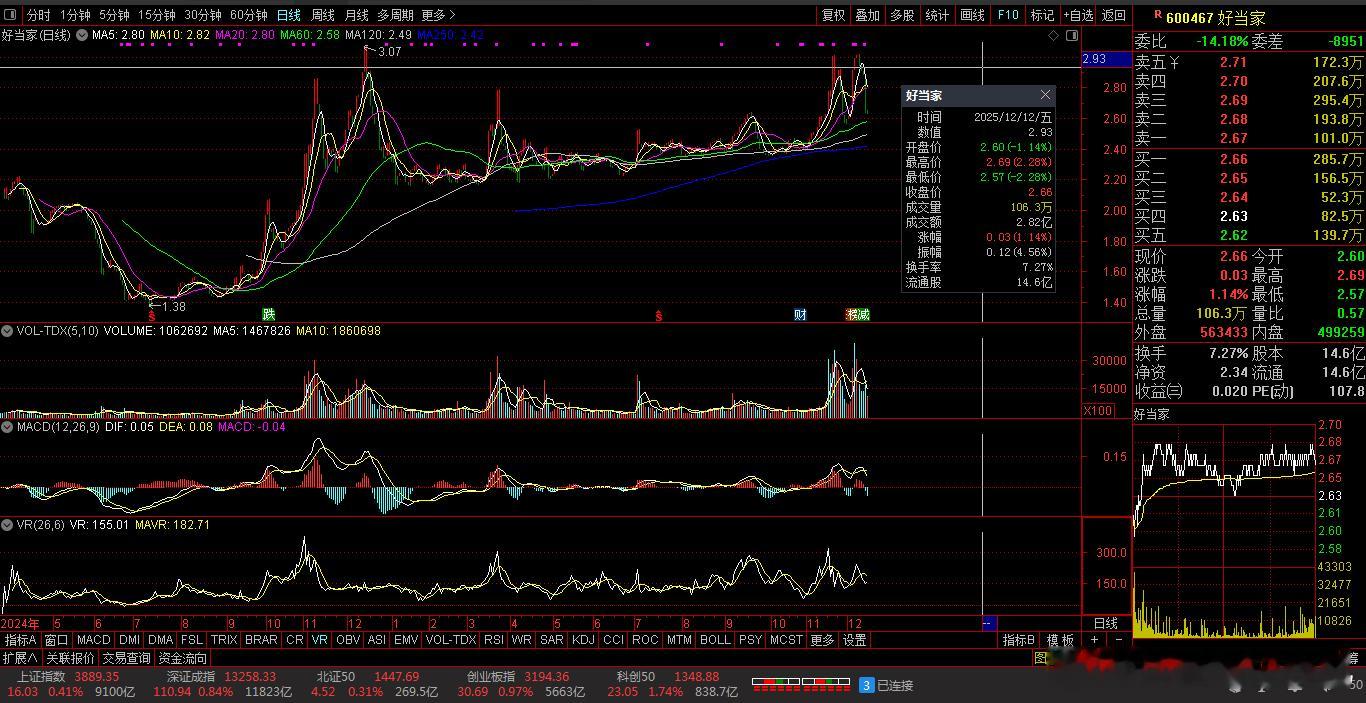1366x703 pixels.
Task: Click the plus zoom icon beside 模板
Action: (1095, 640)
